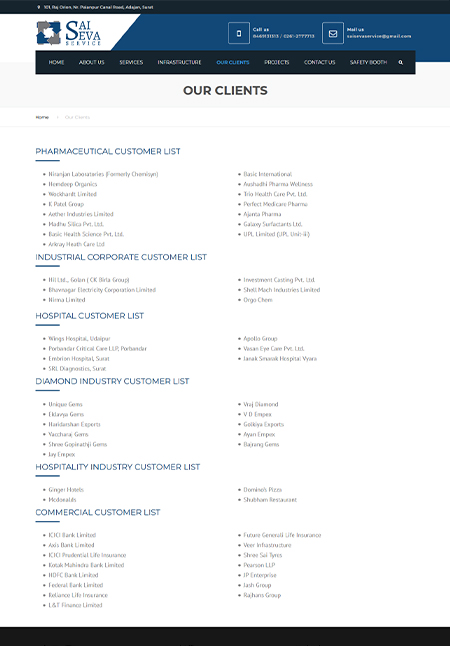Click Future Generali Life Insurance entry
This screenshot has width=450, height=646.
tap(282, 535)
